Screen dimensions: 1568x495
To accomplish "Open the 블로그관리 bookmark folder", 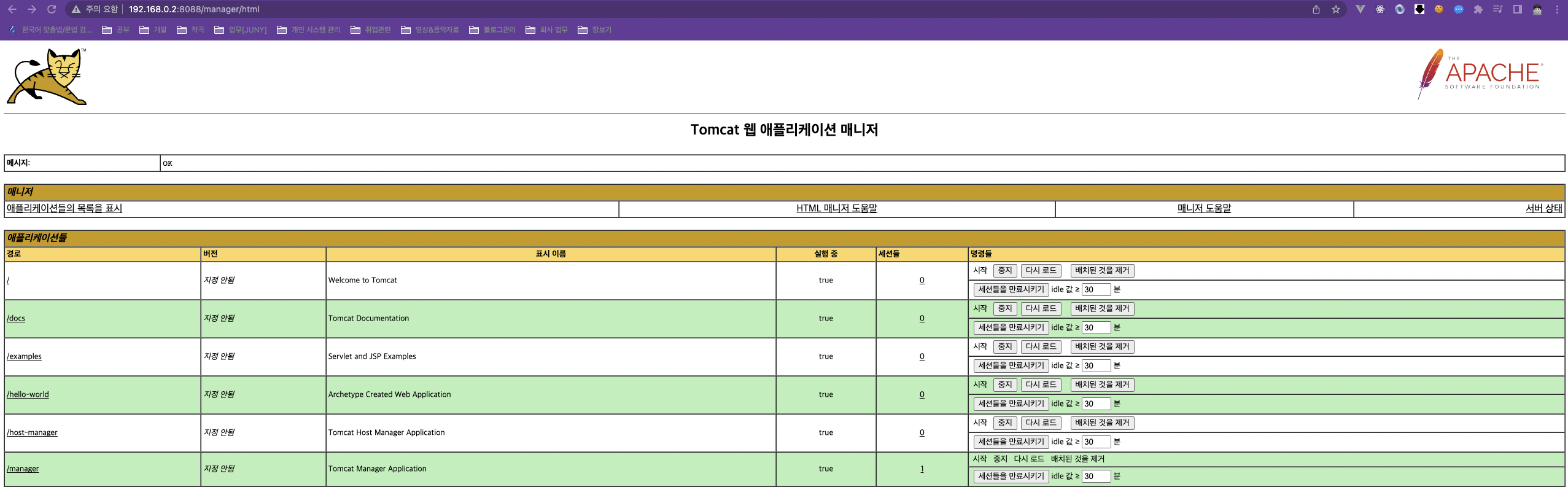I will pos(492,29).
